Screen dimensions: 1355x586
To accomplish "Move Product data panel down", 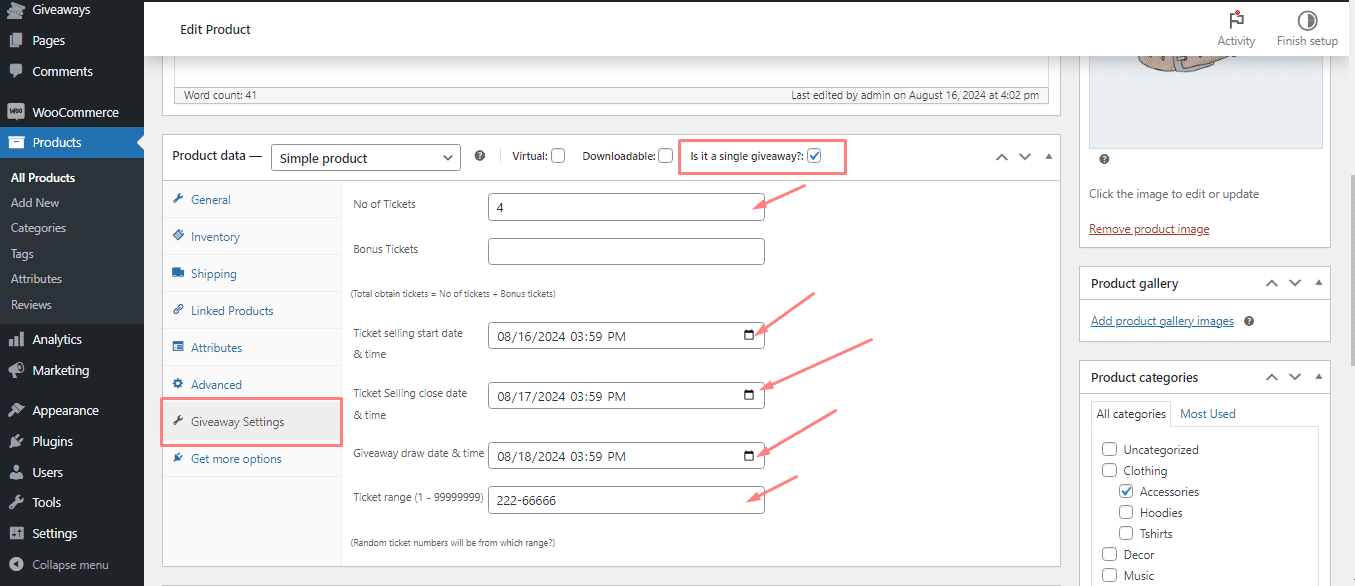I will (x=1025, y=157).
